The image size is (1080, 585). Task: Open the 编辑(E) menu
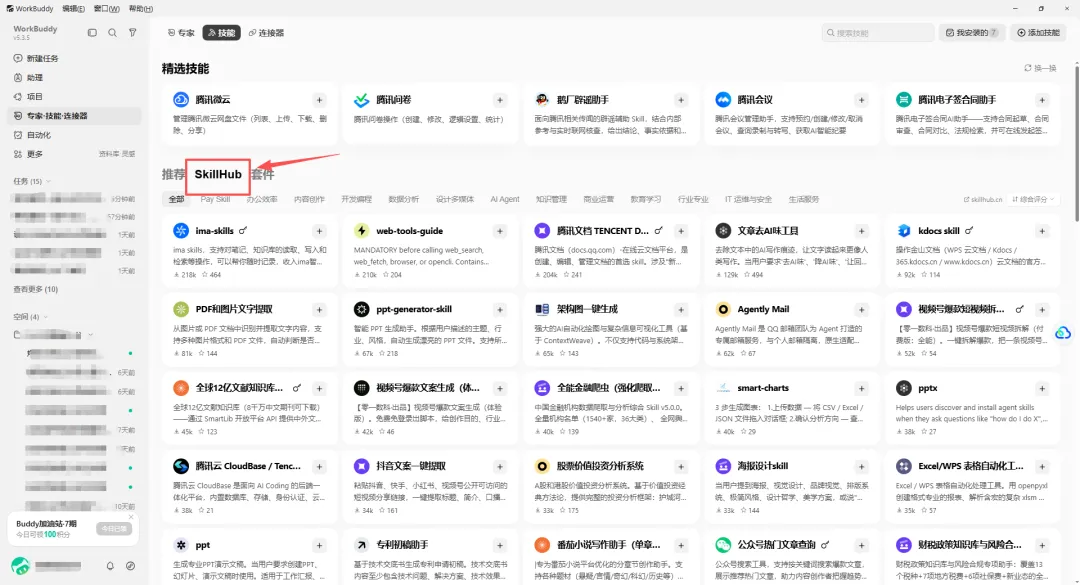tap(73, 8)
